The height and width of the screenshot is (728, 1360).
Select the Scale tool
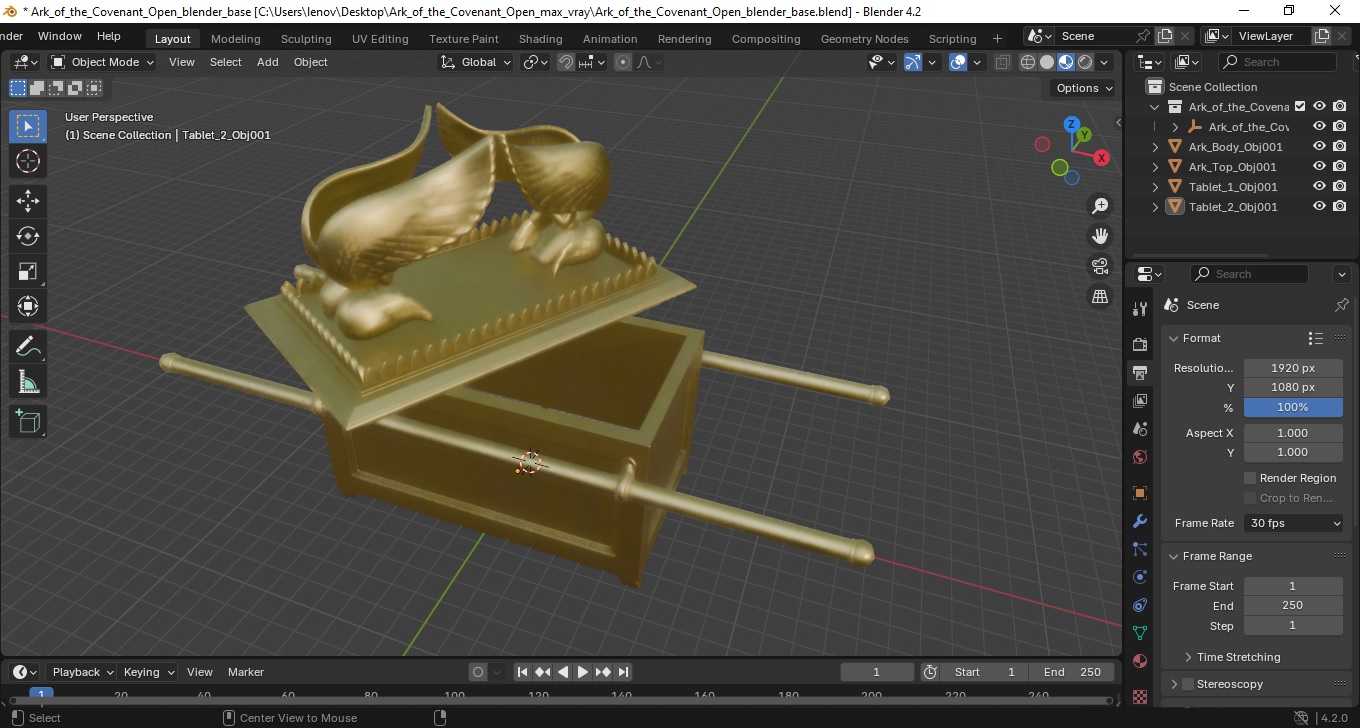[x=28, y=271]
